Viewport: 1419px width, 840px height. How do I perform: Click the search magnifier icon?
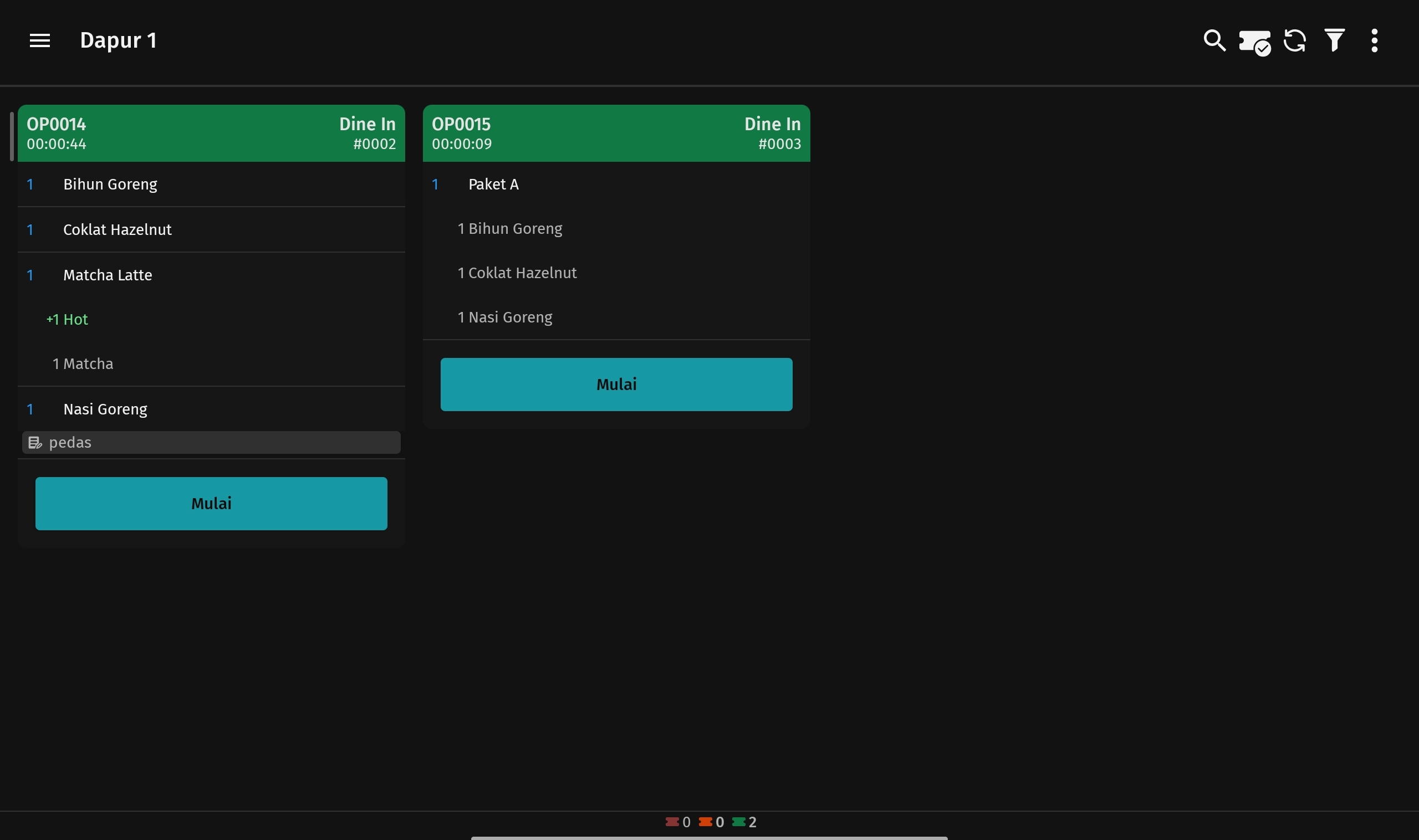coord(1214,41)
